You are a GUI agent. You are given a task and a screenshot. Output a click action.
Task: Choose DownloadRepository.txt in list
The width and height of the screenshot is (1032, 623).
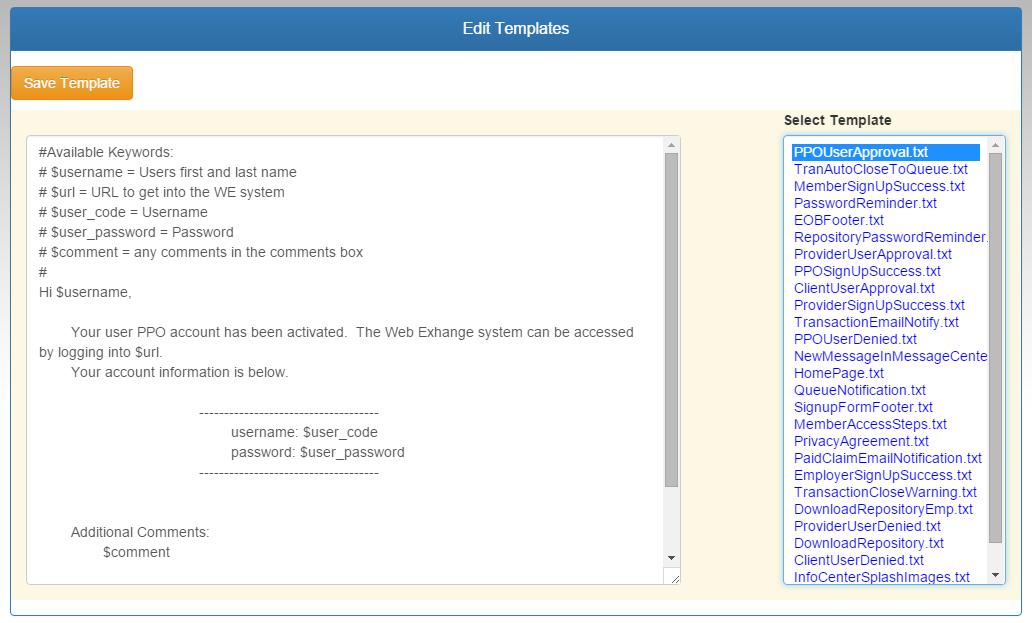pos(868,543)
